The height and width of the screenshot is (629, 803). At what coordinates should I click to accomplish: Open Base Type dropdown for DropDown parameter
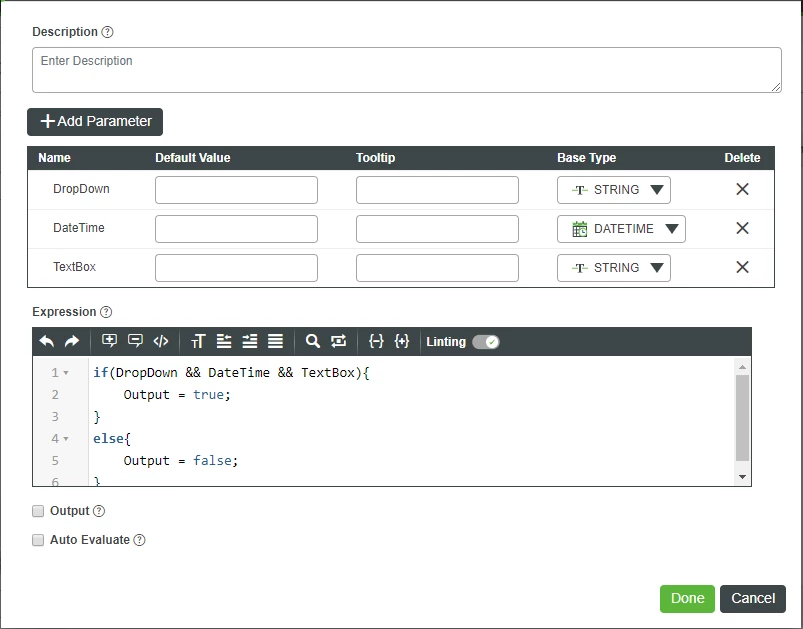pos(614,190)
